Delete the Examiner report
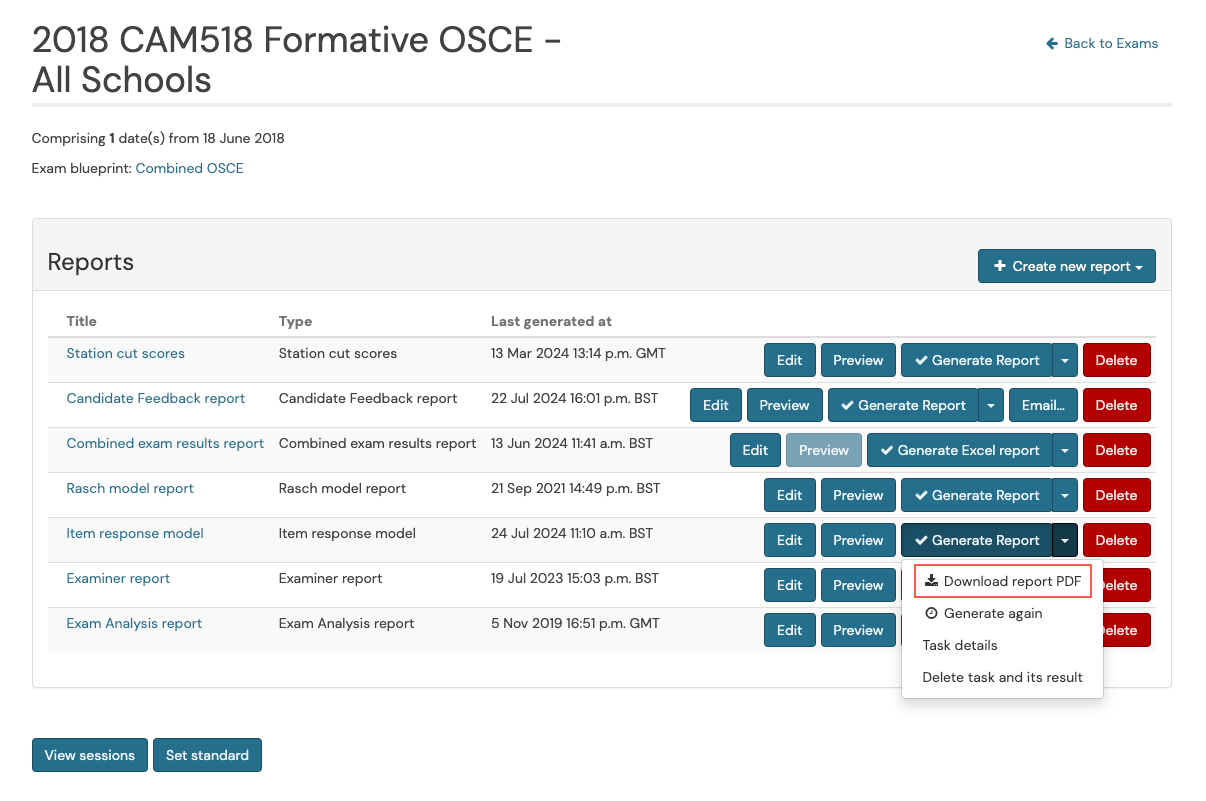The width and height of the screenshot is (1206, 801). (1132, 585)
